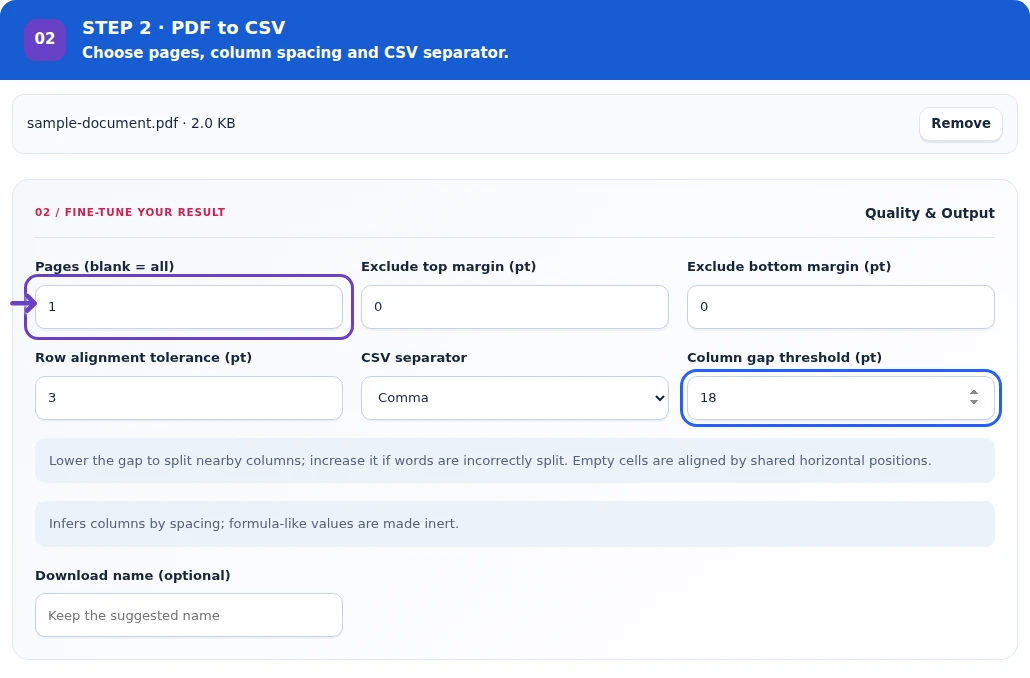Decrease the column gap threshold using down stepper
Image resolution: width=1030 pixels, height=678 pixels.
(x=974, y=402)
